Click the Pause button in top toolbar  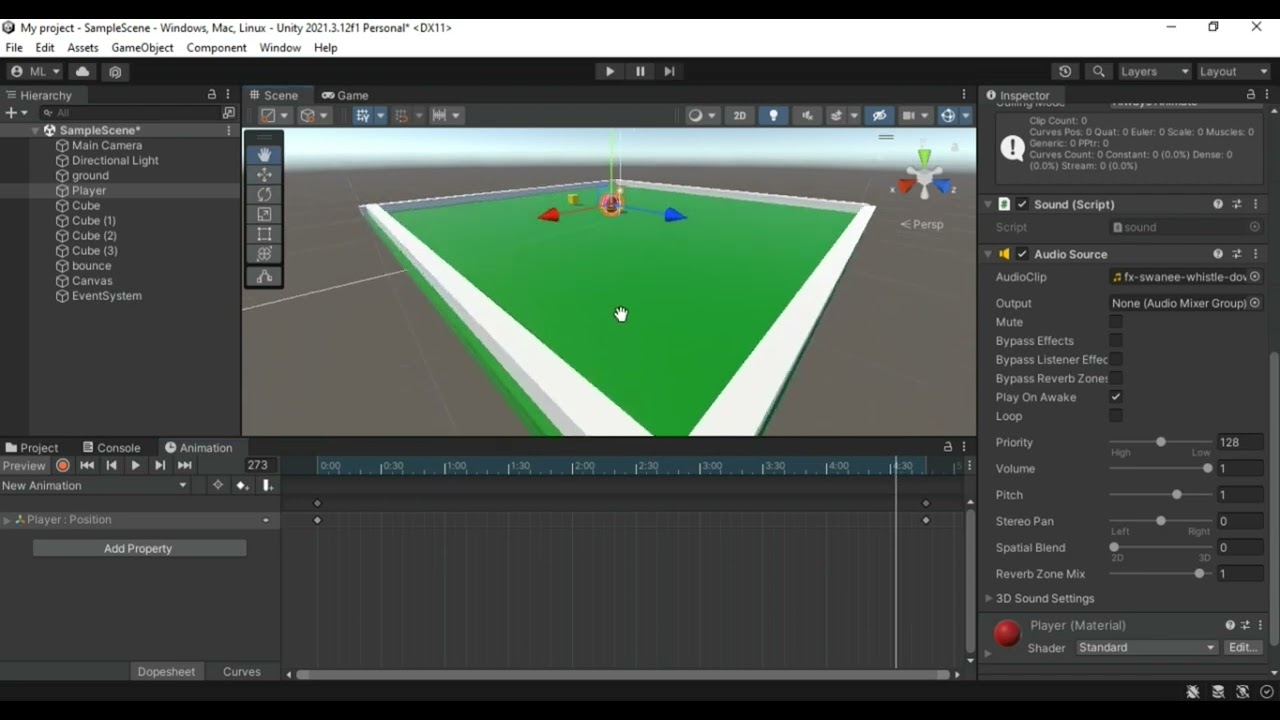click(x=640, y=72)
